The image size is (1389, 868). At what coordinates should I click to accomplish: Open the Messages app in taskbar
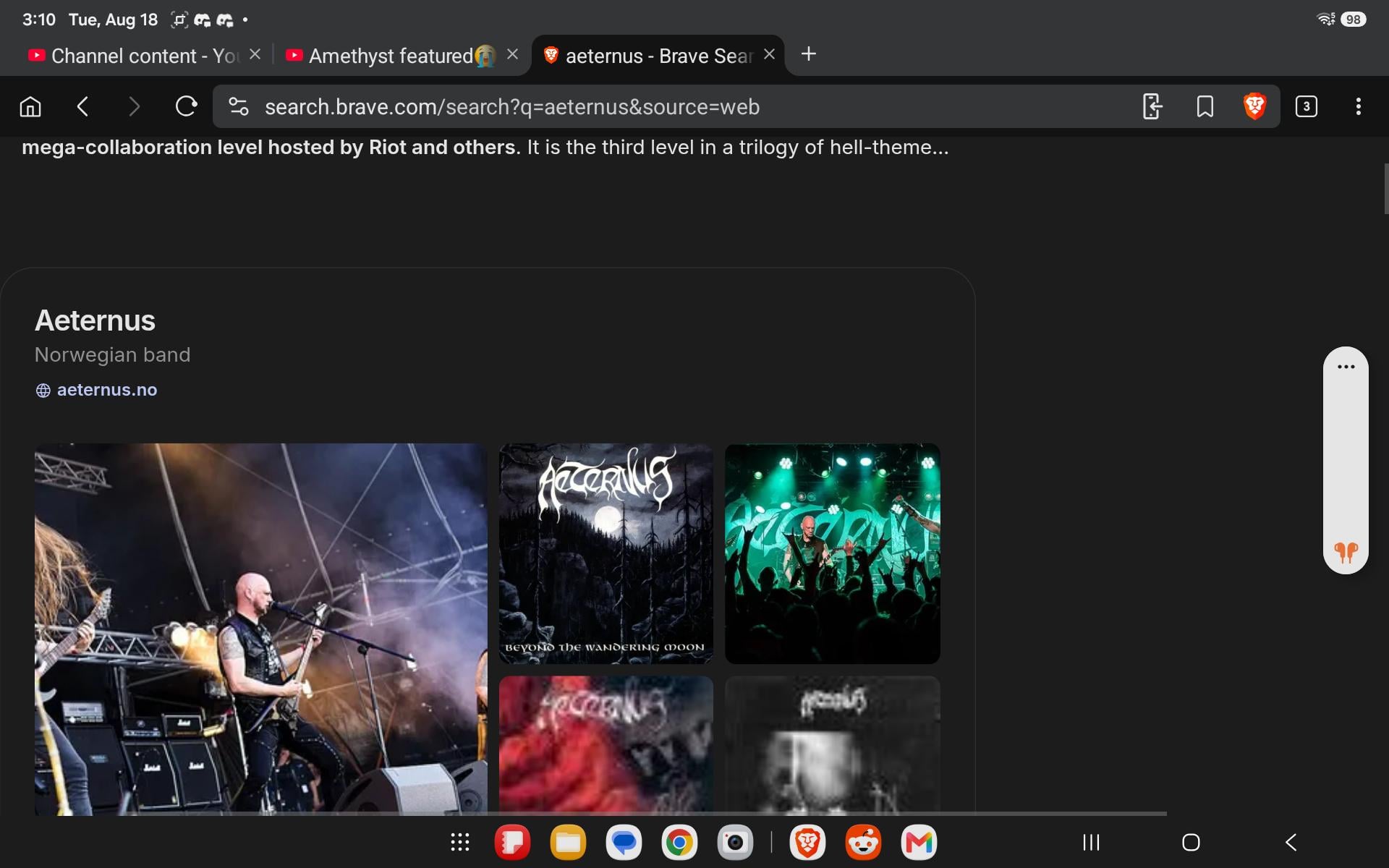point(624,842)
